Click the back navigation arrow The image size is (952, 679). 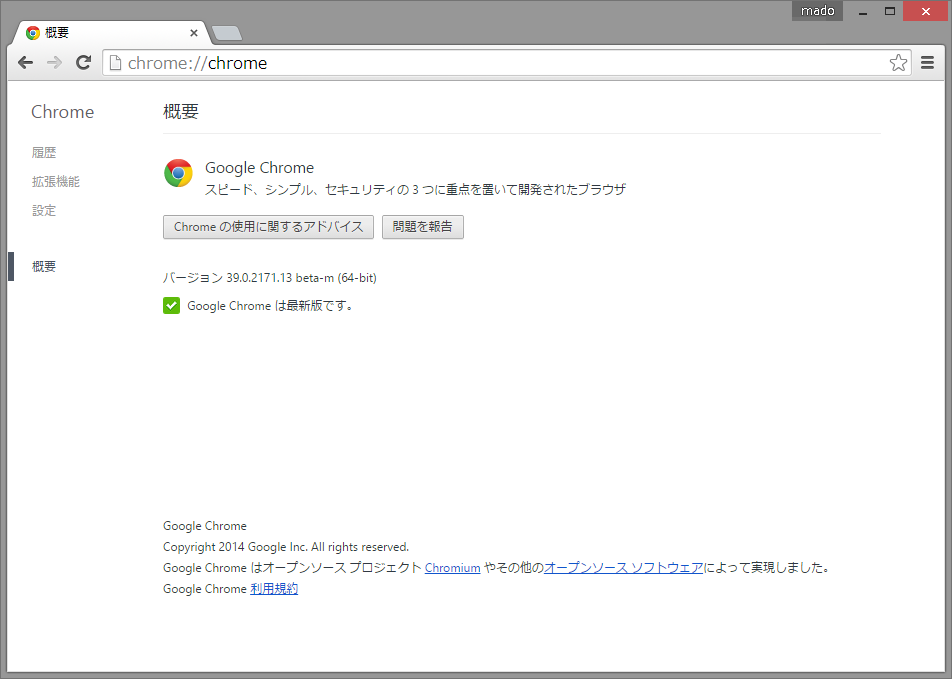click(25, 62)
